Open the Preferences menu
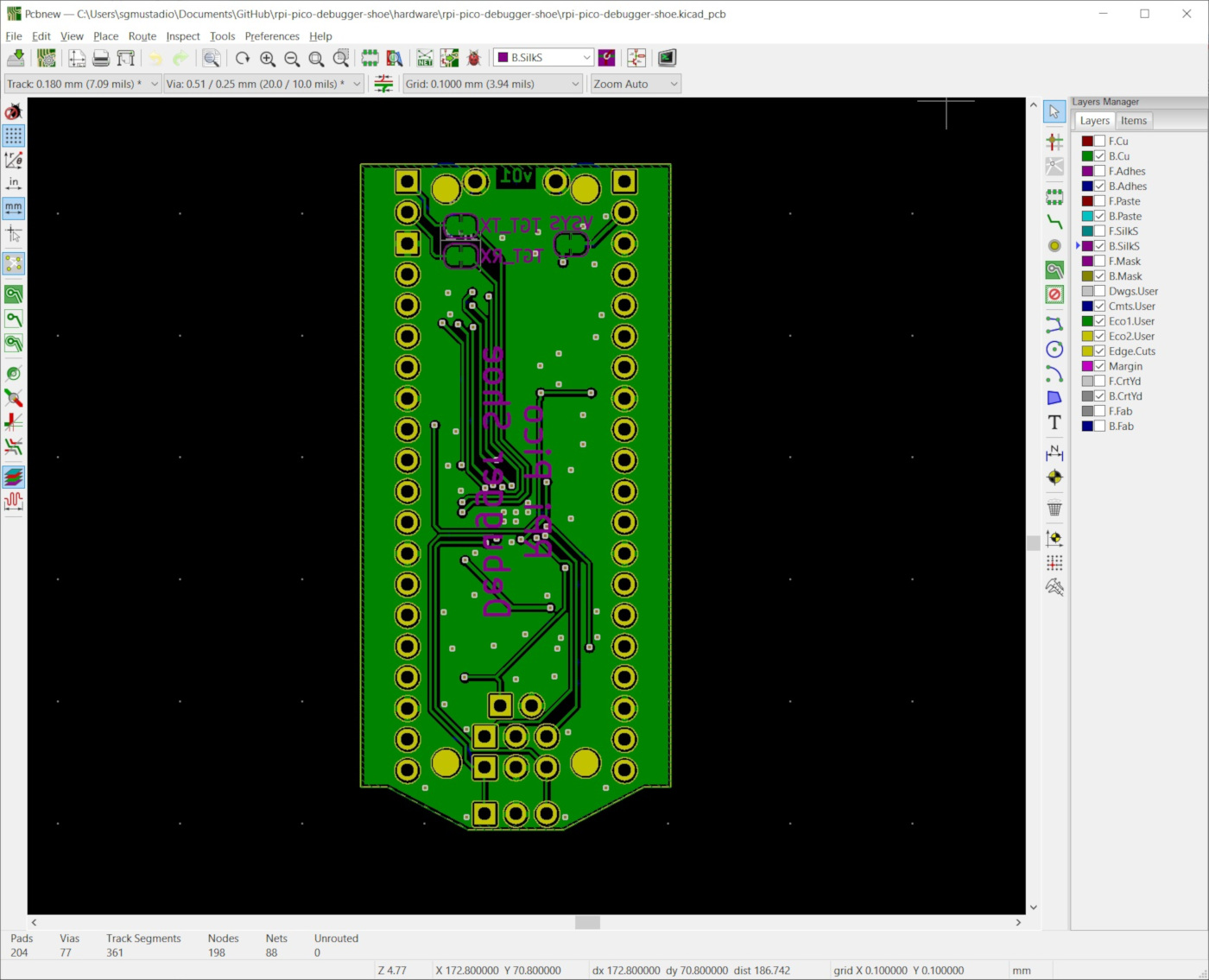1209x980 pixels. [x=272, y=36]
